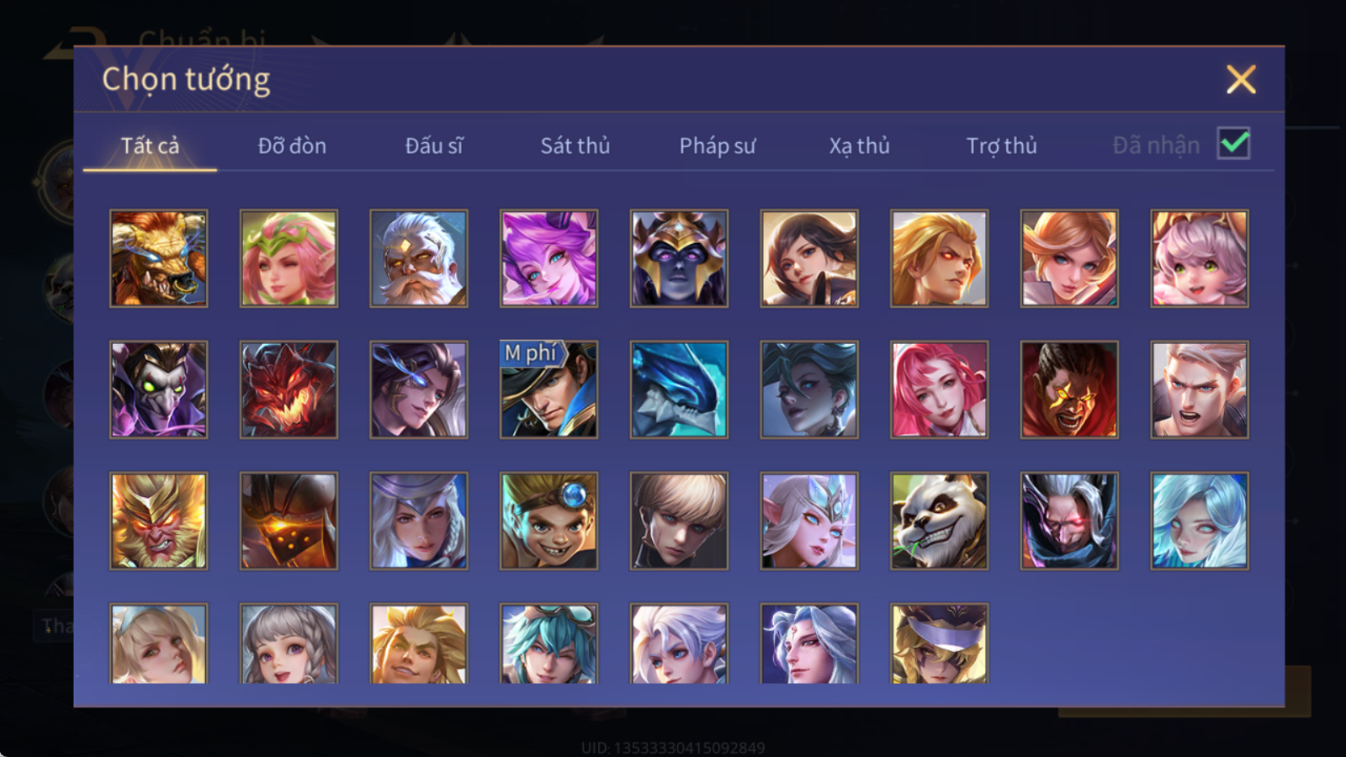Viewport: 1346px width, 757px height.
Task: Pick the red demon hero portrait
Action: click(x=289, y=390)
